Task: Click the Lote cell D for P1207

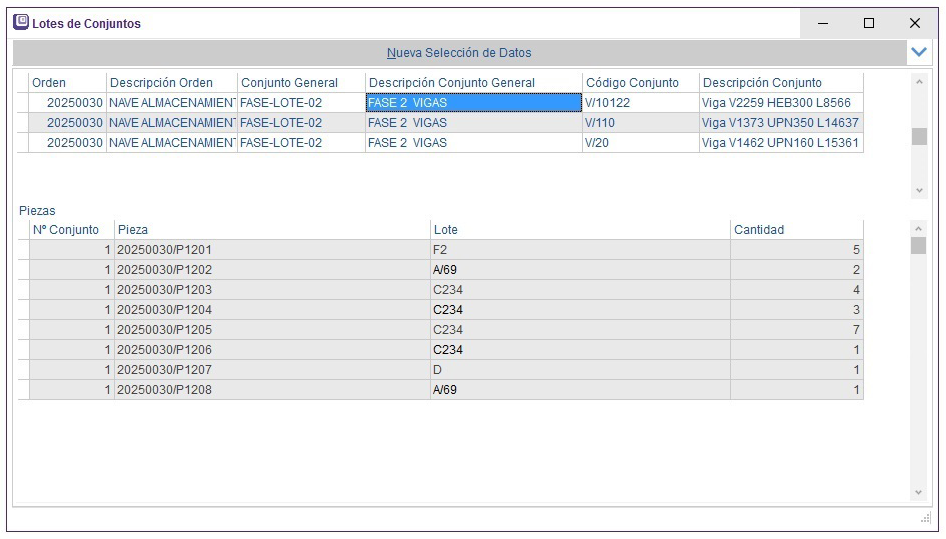Action: click(x=579, y=370)
